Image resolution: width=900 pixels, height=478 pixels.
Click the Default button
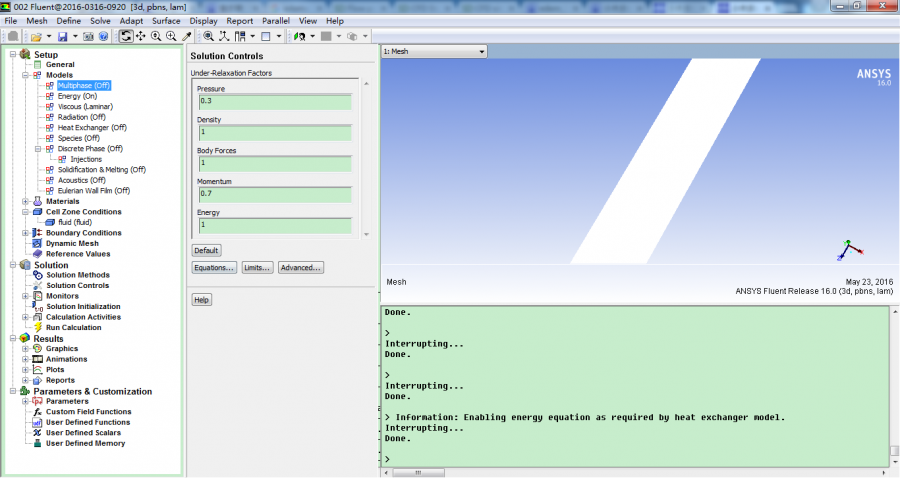206,251
